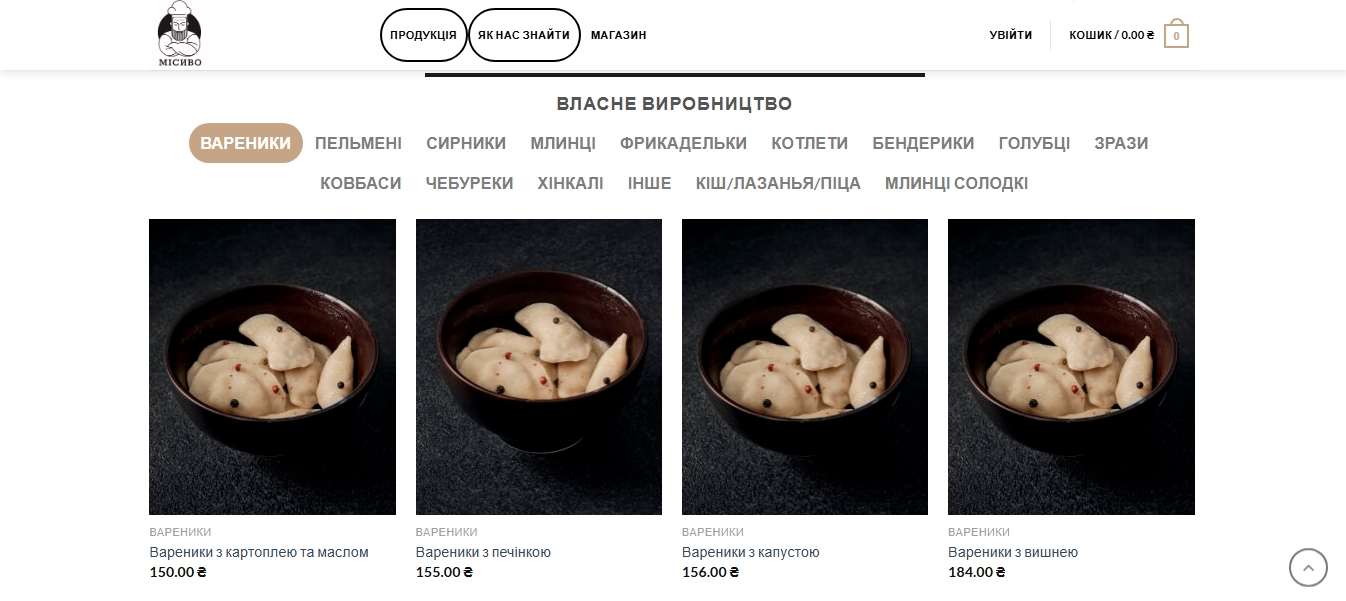Click the Увійти login link
This screenshot has width=1346, height=601.
tap(1011, 35)
